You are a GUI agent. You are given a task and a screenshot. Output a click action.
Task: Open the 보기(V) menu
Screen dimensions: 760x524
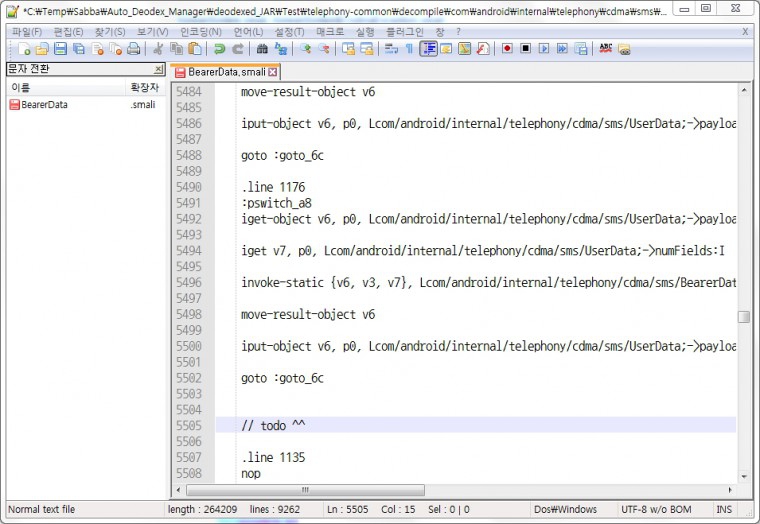153,32
